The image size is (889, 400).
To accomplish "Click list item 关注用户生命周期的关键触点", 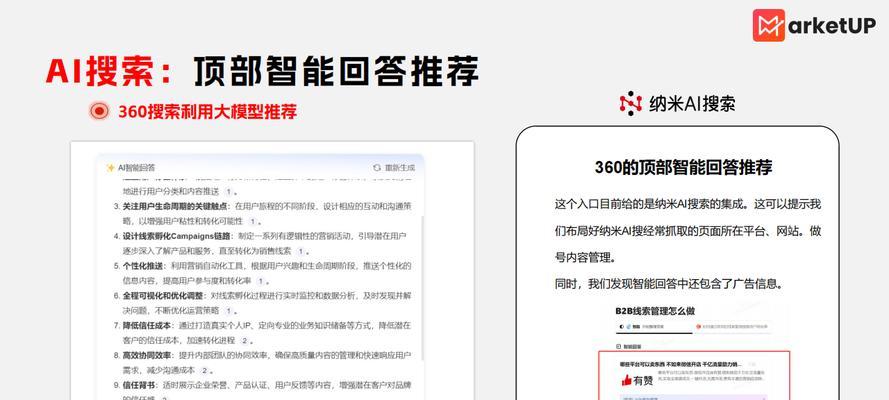I will pyautogui.click(x=176, y=206).
